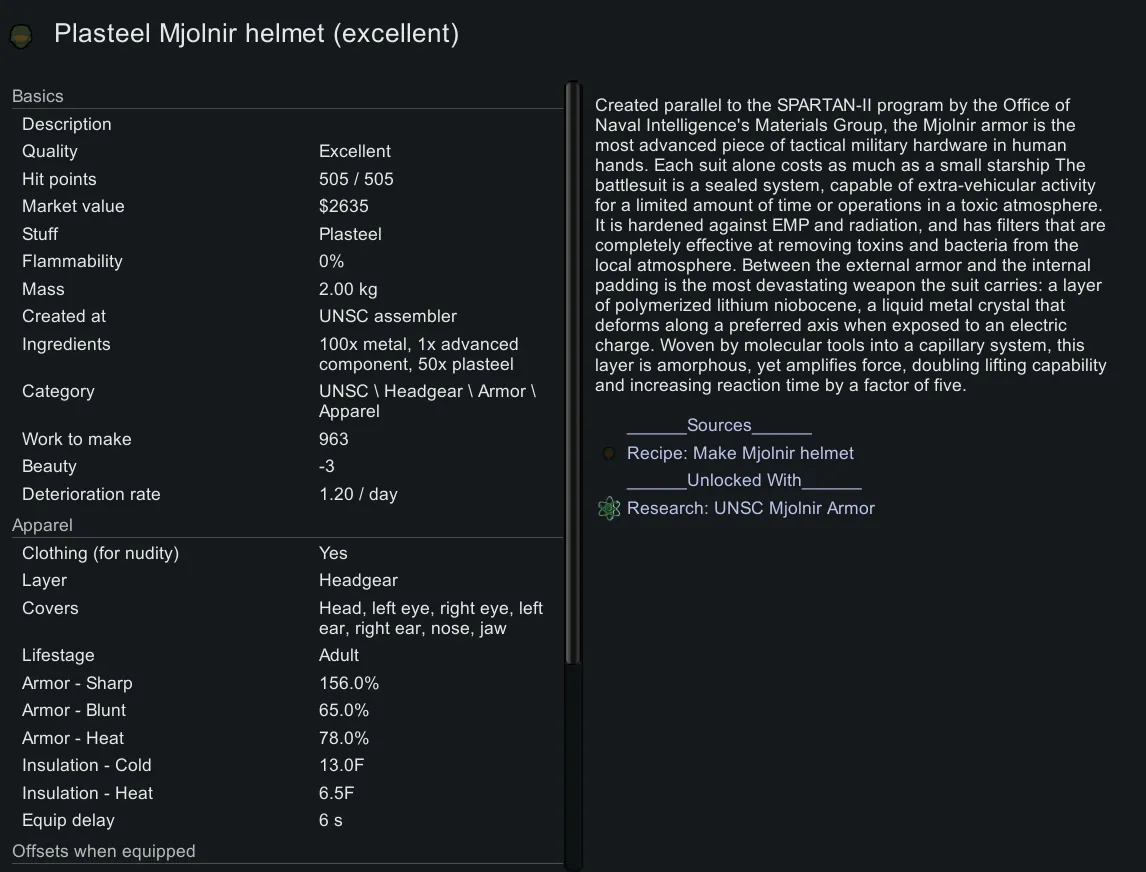Viewport: 1146px width, 872px height.
Task: Click the green research atom icon
Action: pyautogui.click(x=609, y=509)
